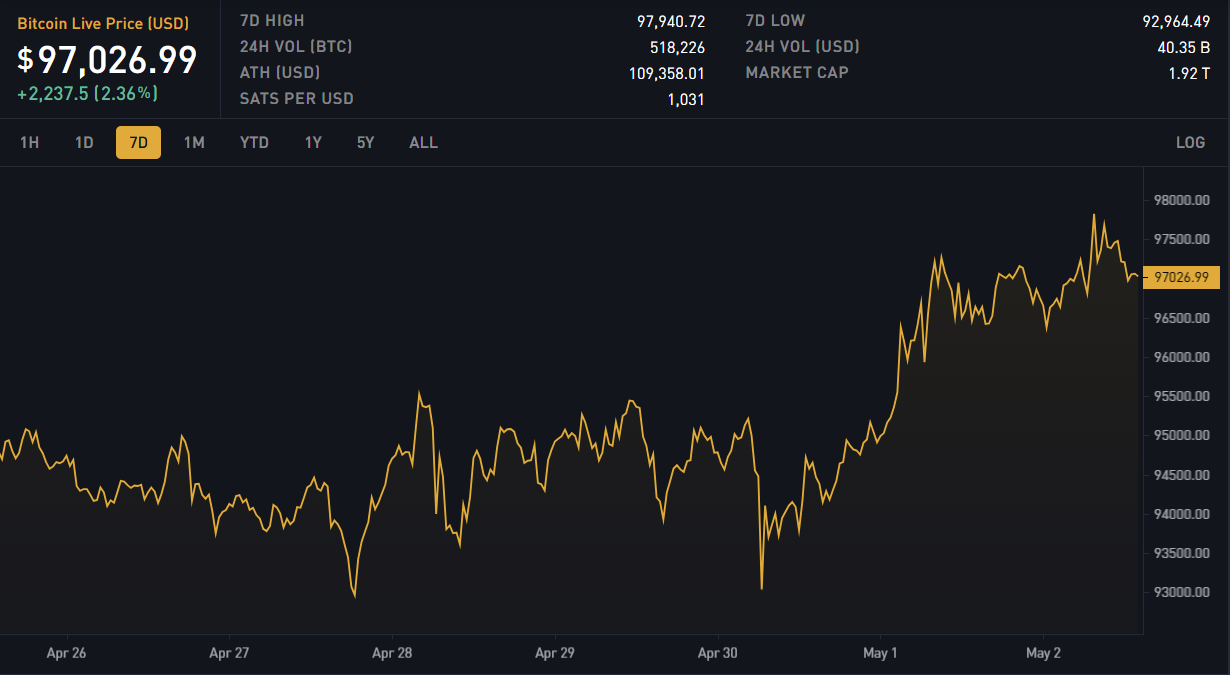Click the 7D HIGH label
The width and height of the screenshot is (1230, 675).
pos(272,21)
